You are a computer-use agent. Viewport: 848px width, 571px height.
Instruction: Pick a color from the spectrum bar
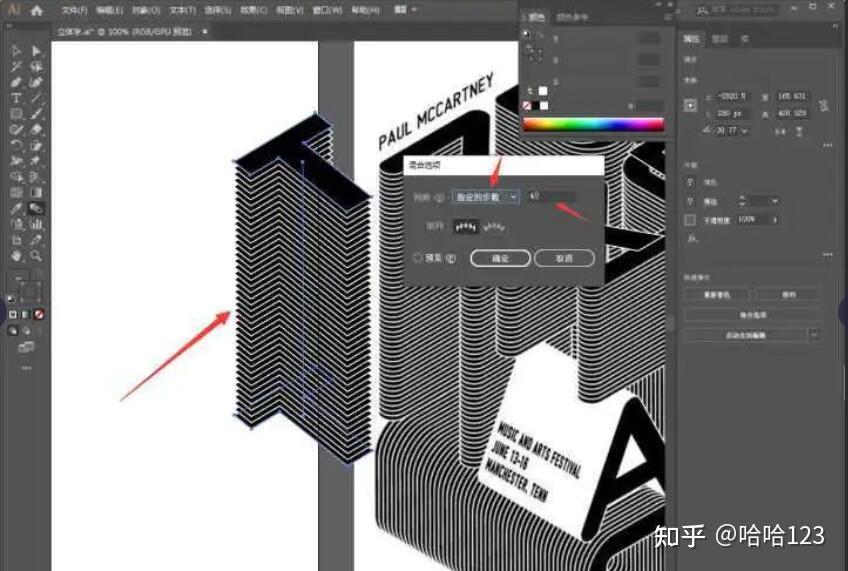[593, 125]
